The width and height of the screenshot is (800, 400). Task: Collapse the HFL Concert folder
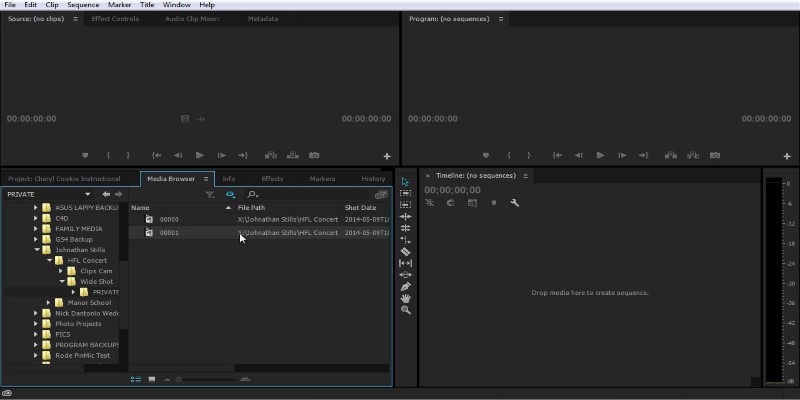pos(49,261)
